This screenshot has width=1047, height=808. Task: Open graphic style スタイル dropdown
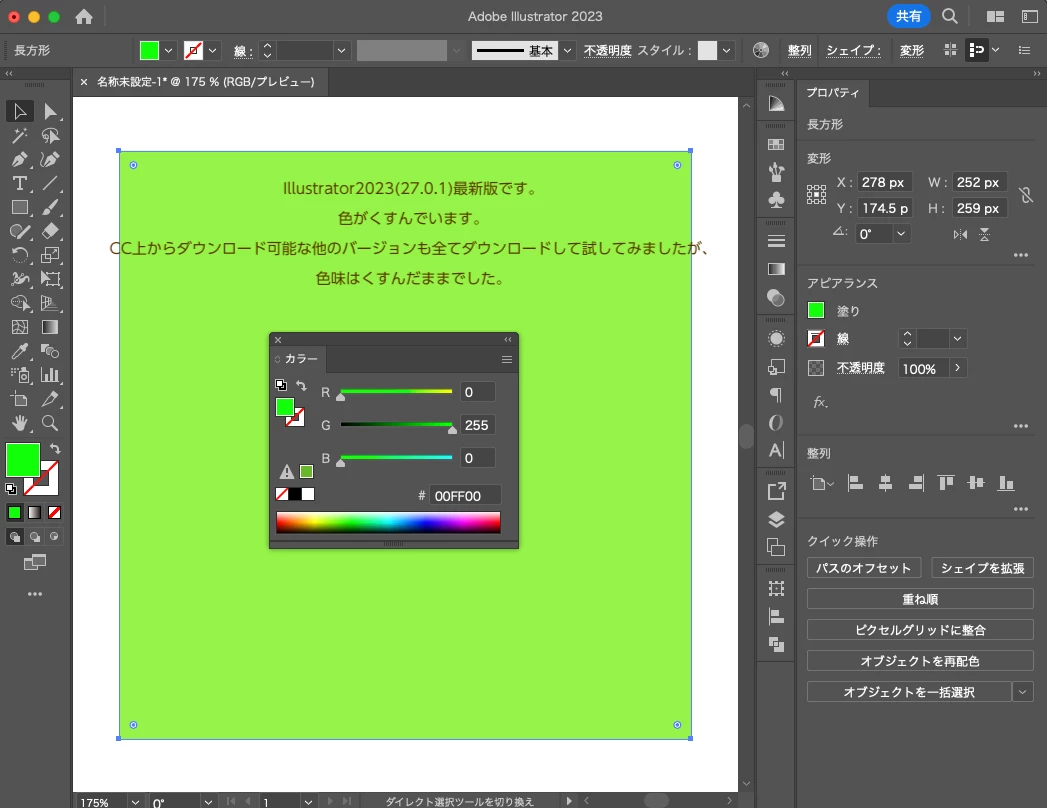[x=726, y=50]
